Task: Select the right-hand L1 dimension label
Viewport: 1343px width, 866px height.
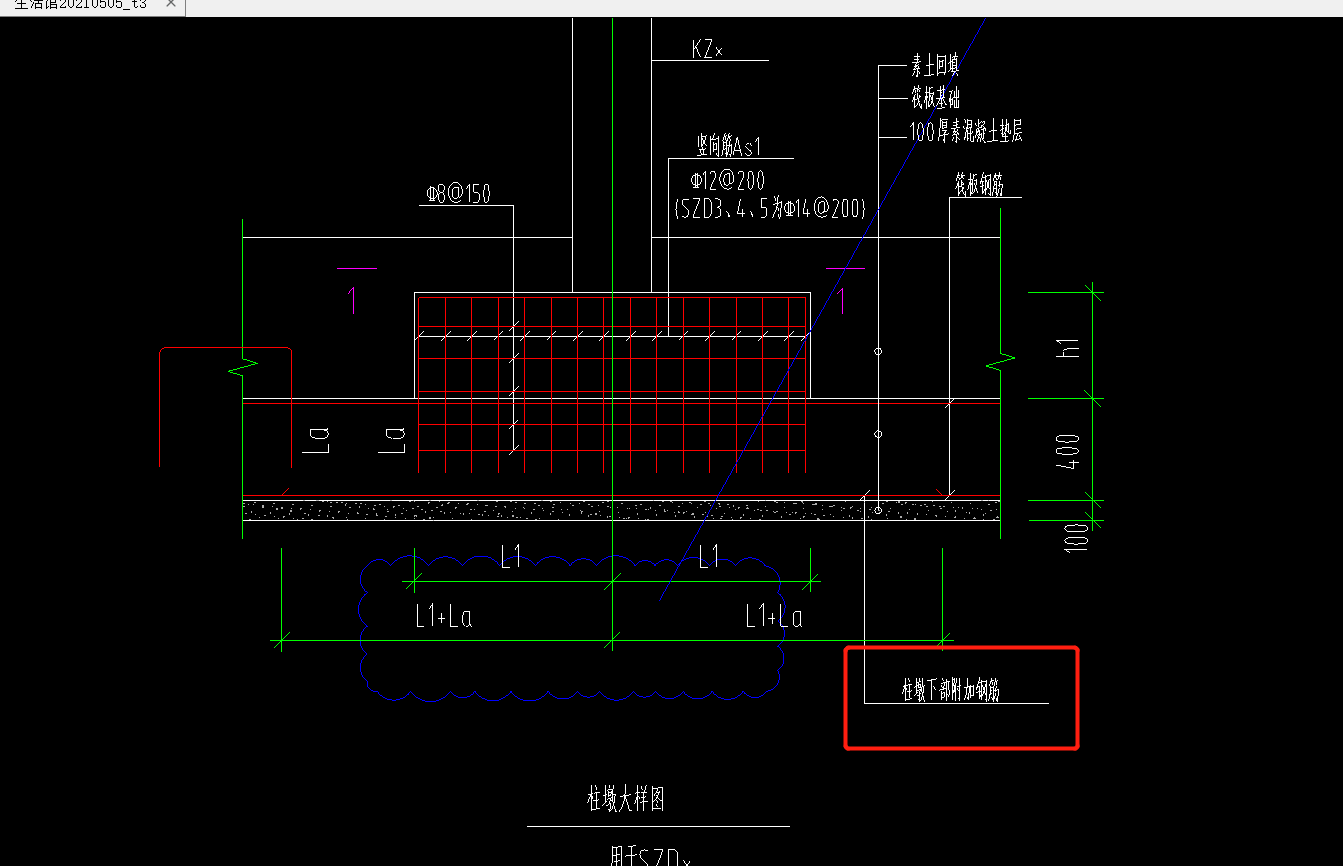Action: [x=709, y=556]
